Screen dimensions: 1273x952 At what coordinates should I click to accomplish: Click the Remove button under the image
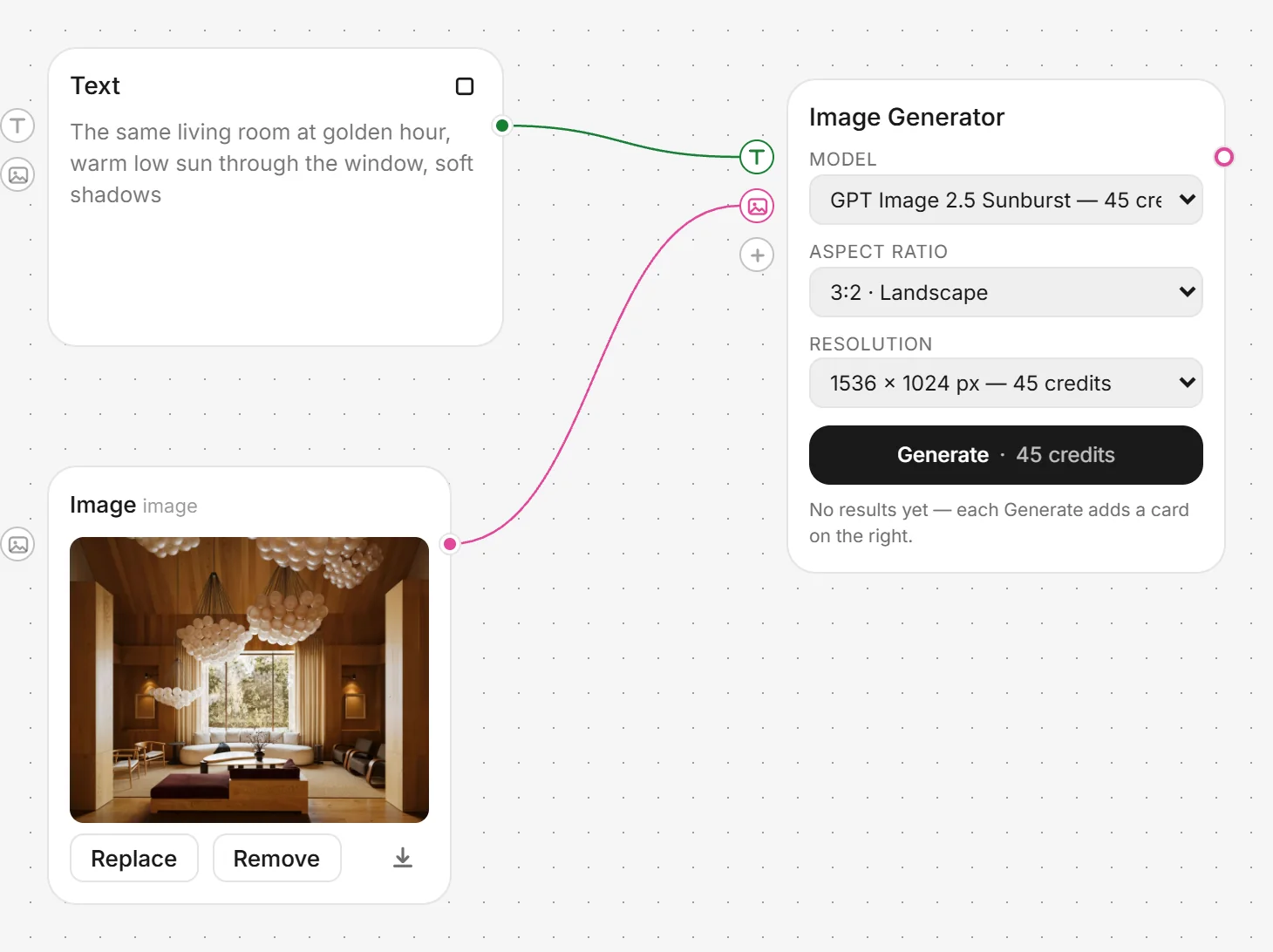pyautogui.click(x=276, y=859)
